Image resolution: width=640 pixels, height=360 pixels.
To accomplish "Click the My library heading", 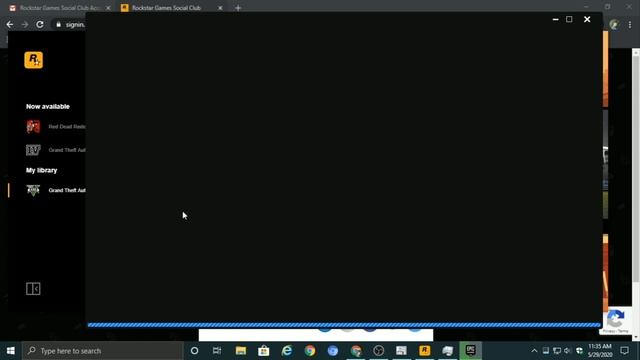I will click(42, 170).
